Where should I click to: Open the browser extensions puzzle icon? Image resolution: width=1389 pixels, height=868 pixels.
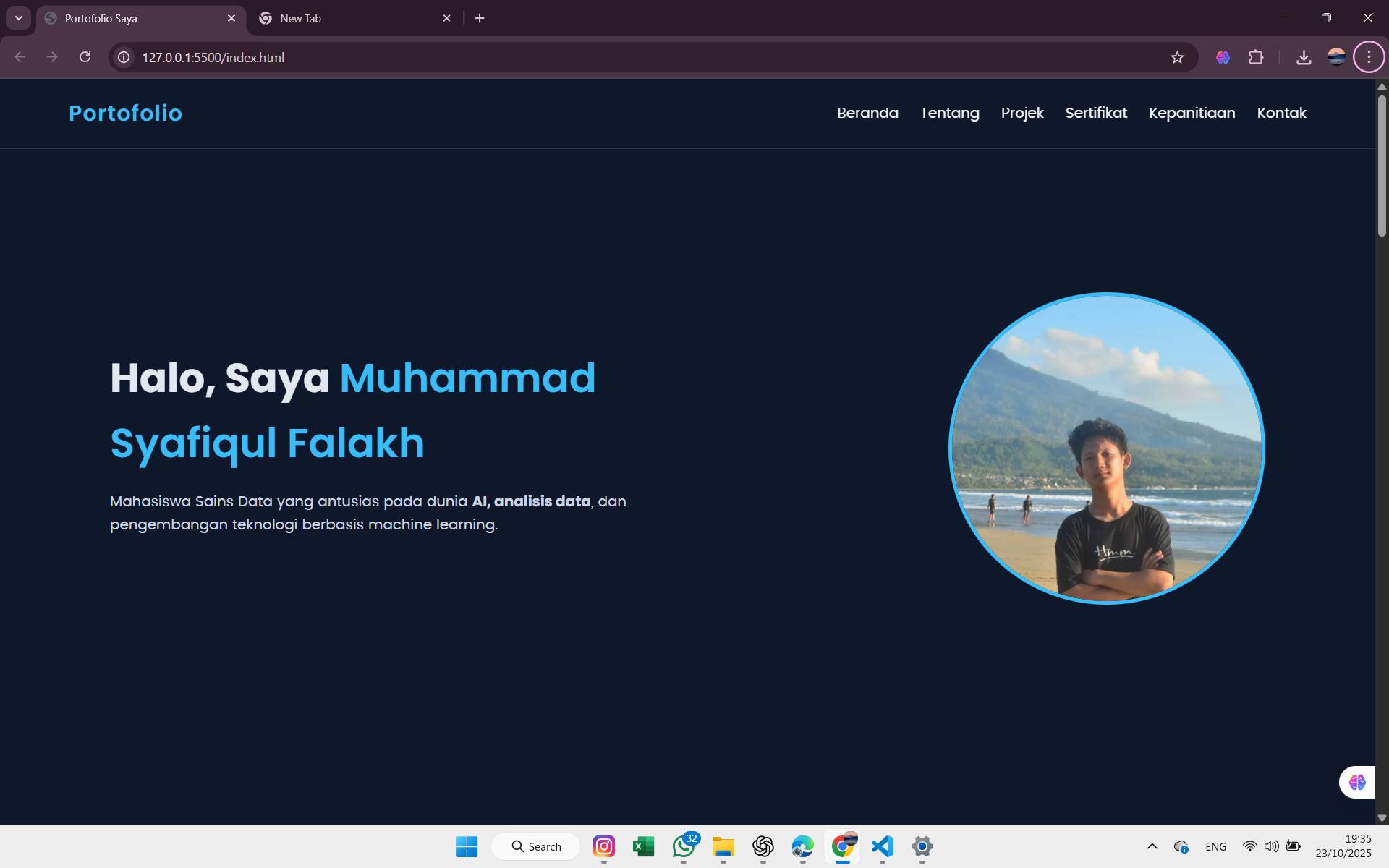(1257, 57)
